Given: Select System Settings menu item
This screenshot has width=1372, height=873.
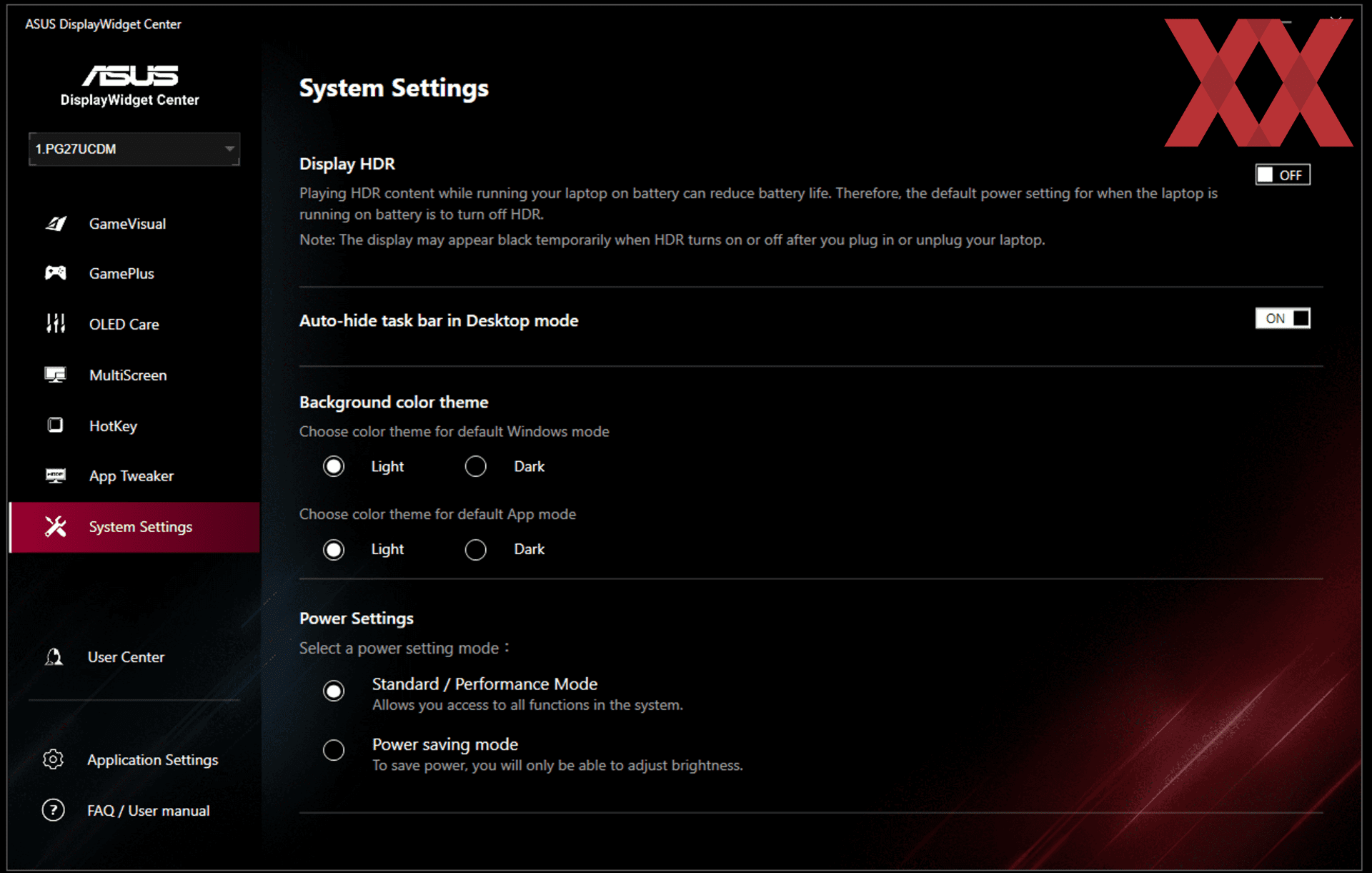Looking at the screenshot, I should (135, 527).
